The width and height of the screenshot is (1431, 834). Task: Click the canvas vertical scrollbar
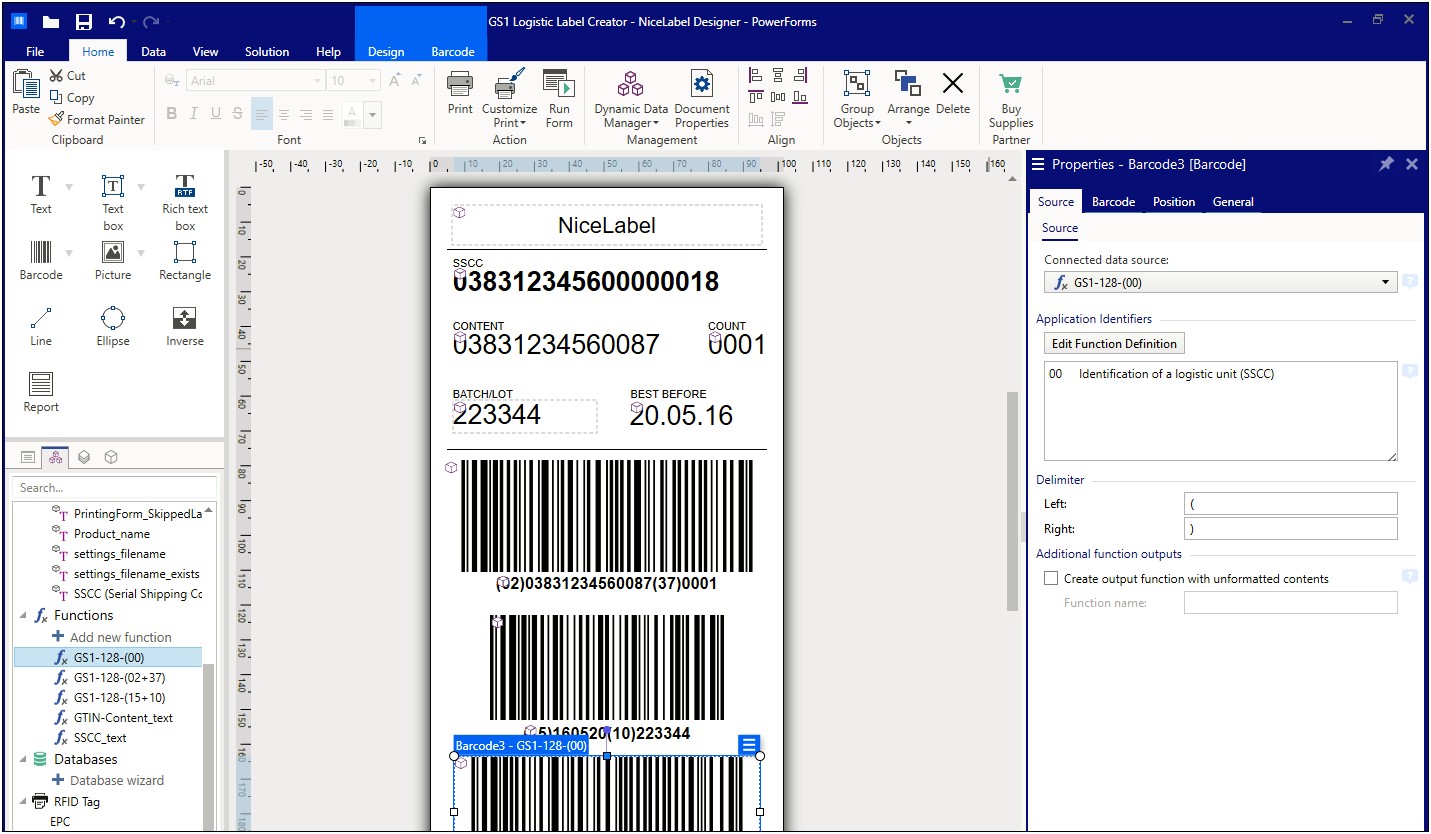[x=1011, y=500]
